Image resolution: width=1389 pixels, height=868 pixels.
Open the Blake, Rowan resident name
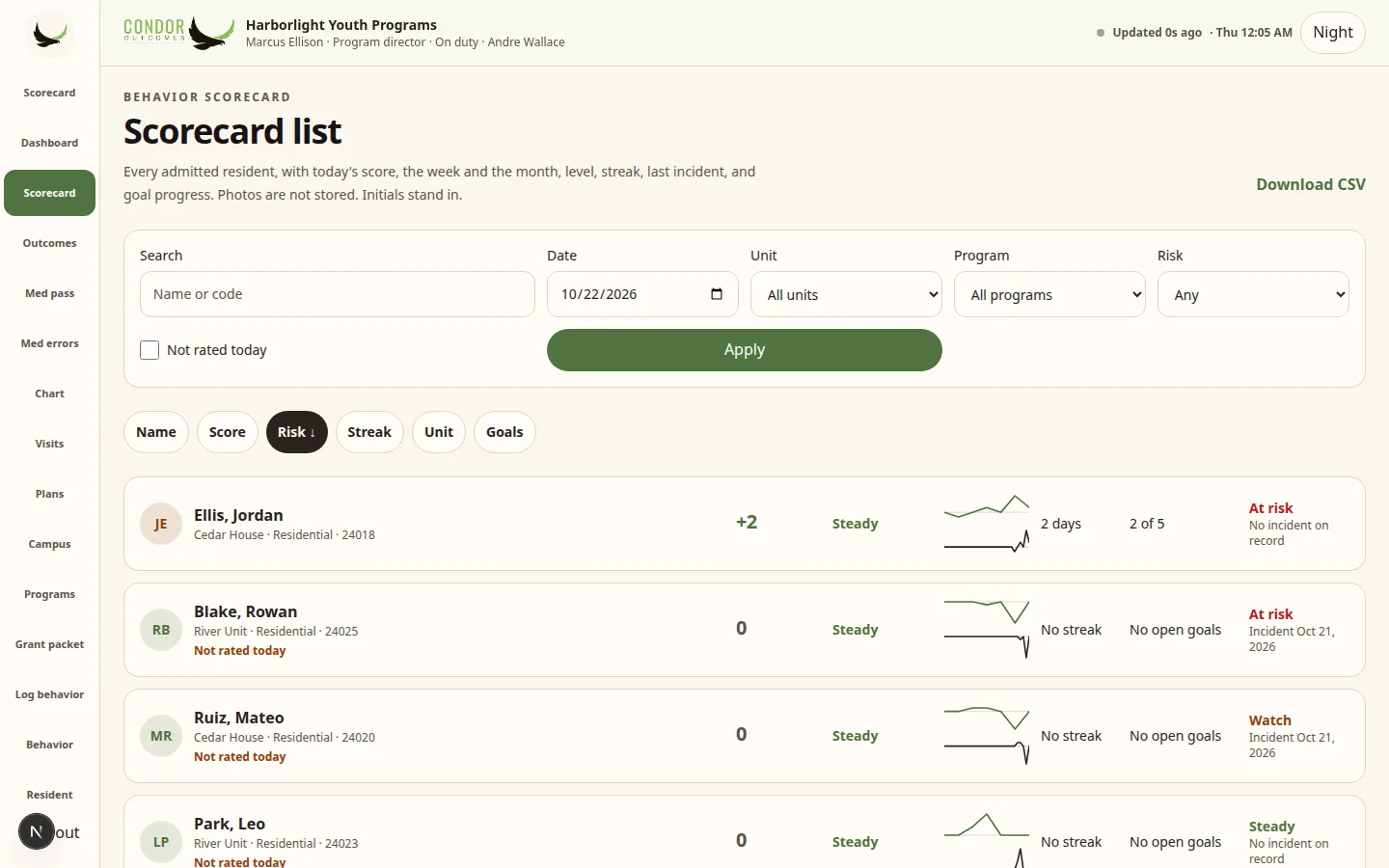[246, 611]
